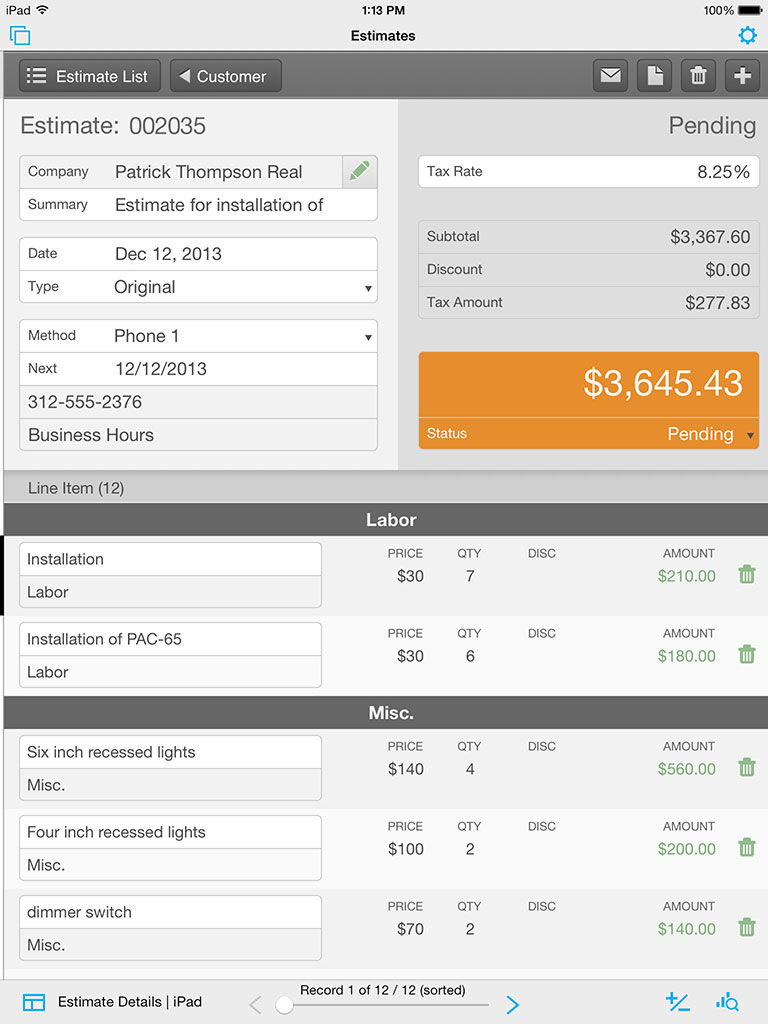
Task: Tap the Tax Rate field
Action: click(x=588, y=172)
